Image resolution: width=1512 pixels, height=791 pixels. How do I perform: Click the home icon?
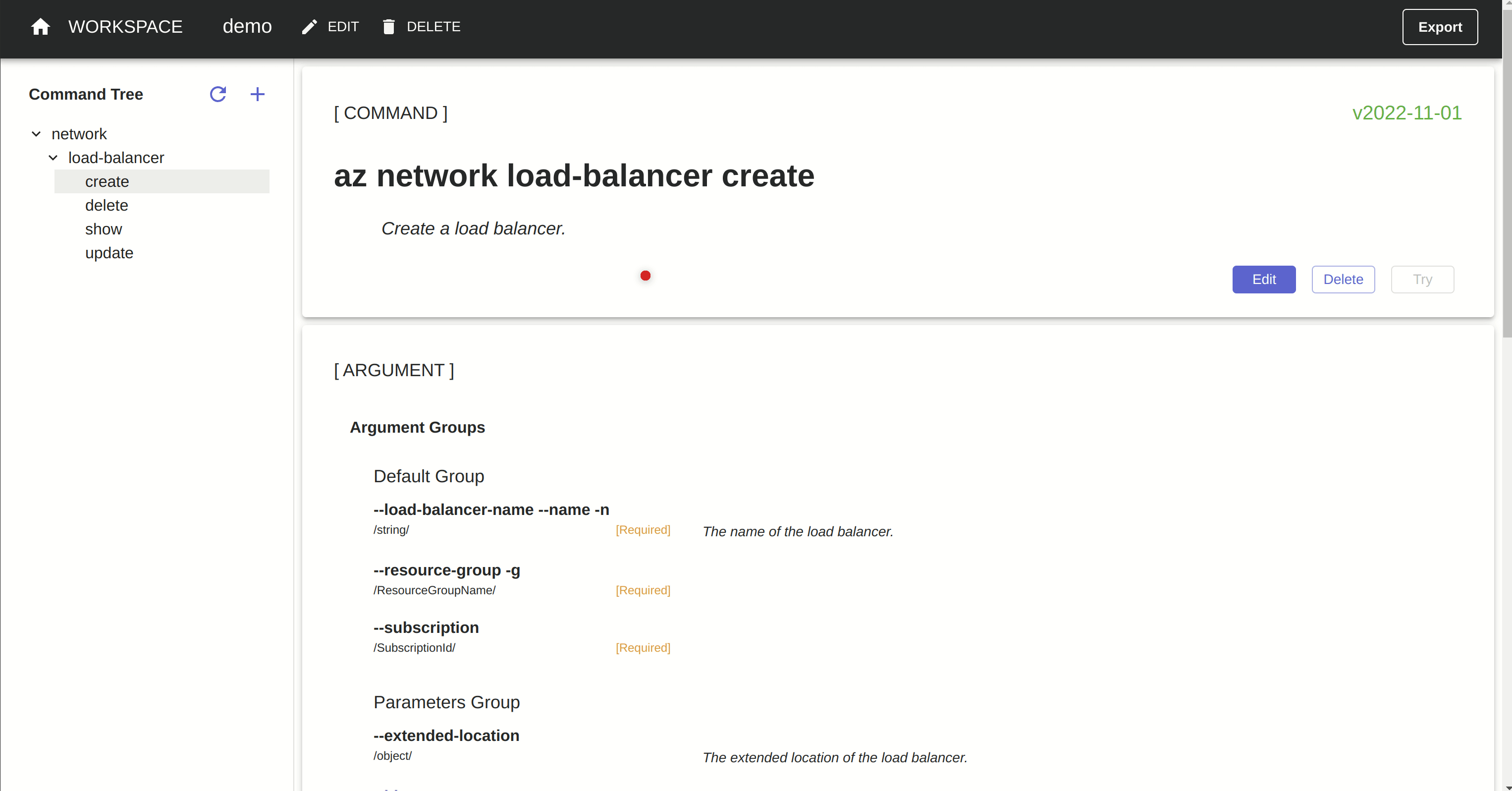point(41,26)
